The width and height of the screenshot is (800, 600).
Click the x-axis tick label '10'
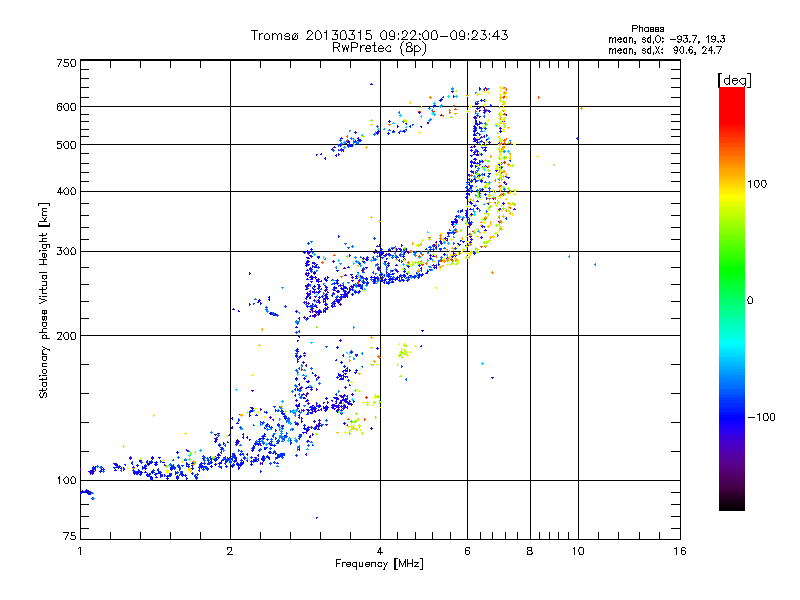point(578,551)
